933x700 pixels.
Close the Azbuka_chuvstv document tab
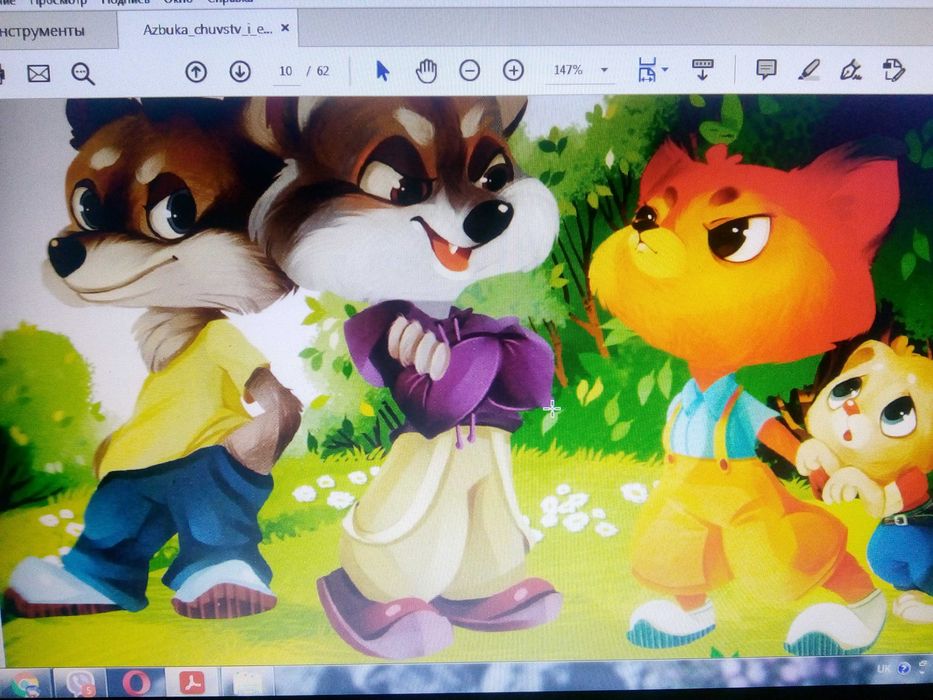(x=285, y=28)
